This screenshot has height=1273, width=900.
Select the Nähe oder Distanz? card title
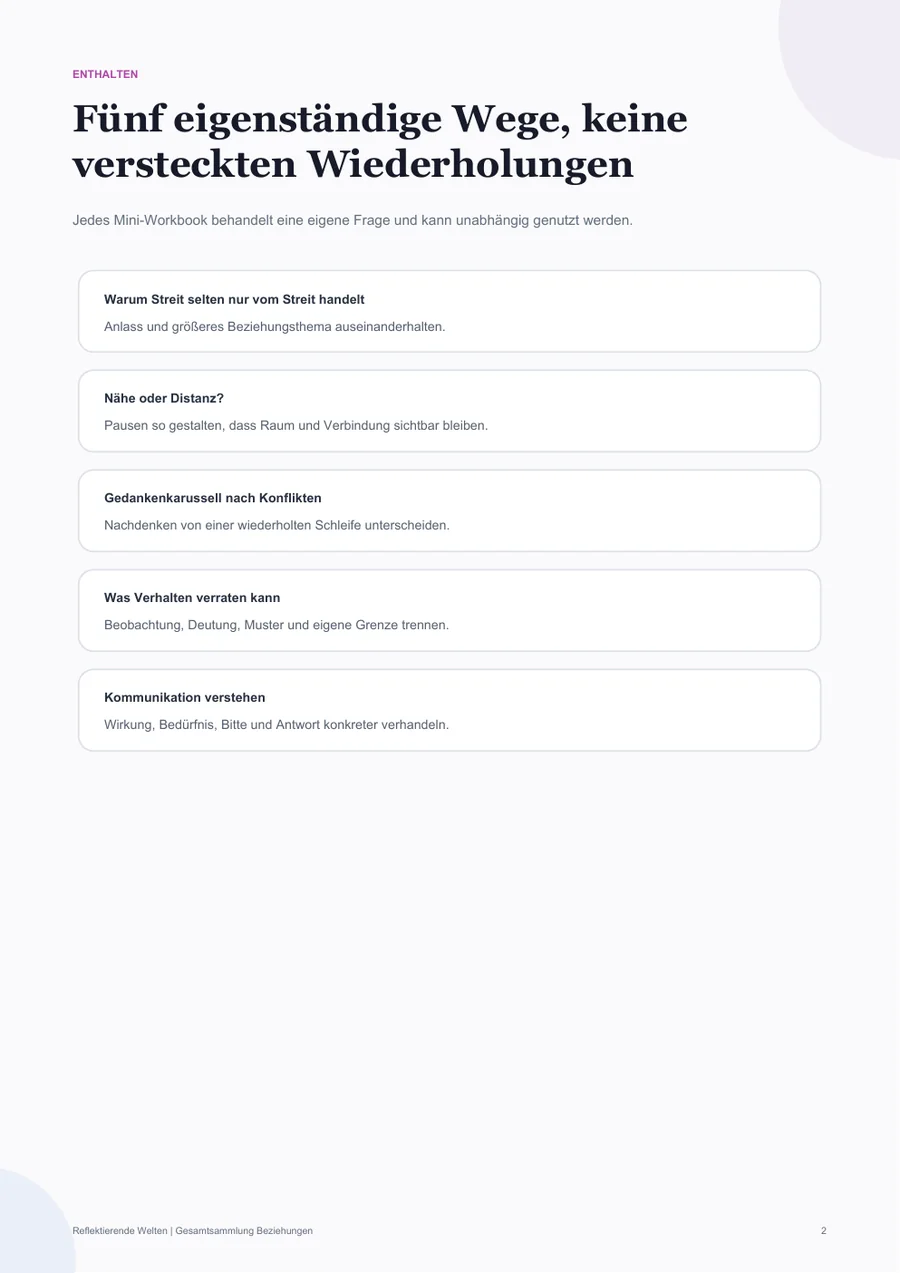pyautogui.click(x=164, y=398)
